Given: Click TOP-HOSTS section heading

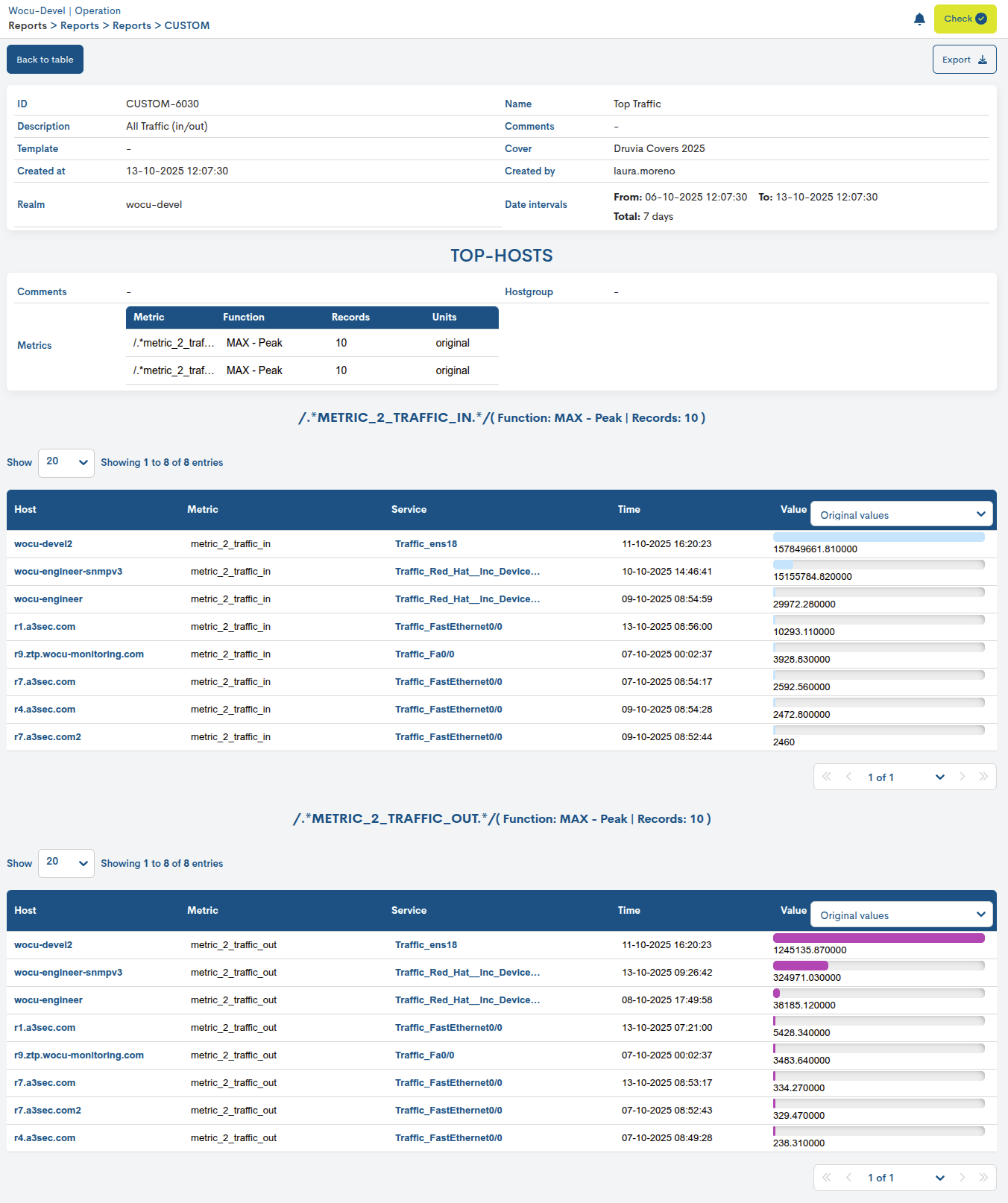Looking at the screenshot, I should [x=502, y=256].
